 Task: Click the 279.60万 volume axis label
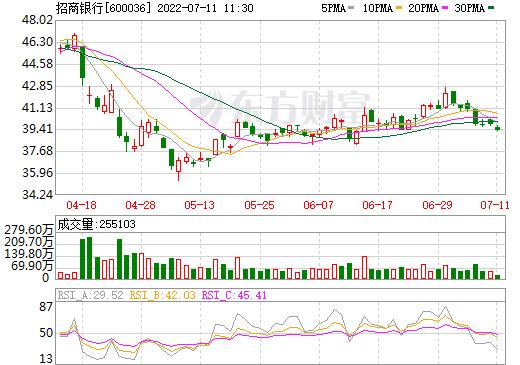(x=29, y=230)
